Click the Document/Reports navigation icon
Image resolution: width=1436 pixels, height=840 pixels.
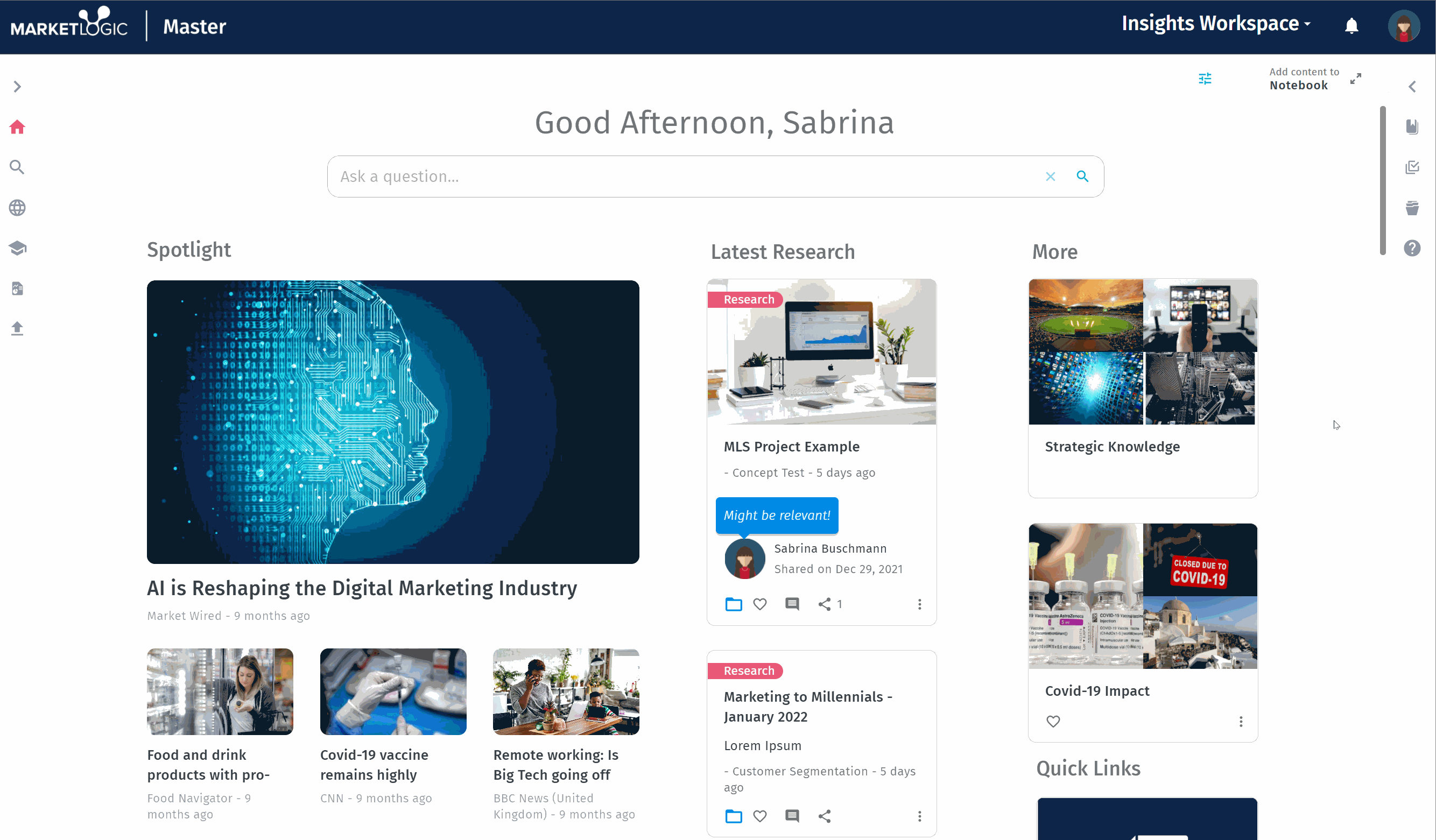18,288
